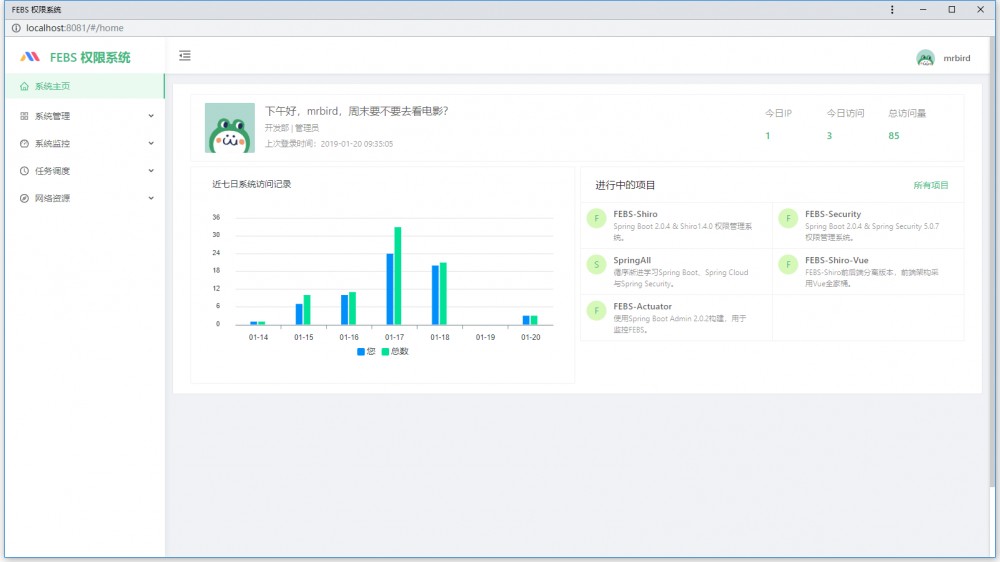Open the FEBS-Shiro-Vue project link
This screenshot has height=562, width=1000.
point(837,260)
